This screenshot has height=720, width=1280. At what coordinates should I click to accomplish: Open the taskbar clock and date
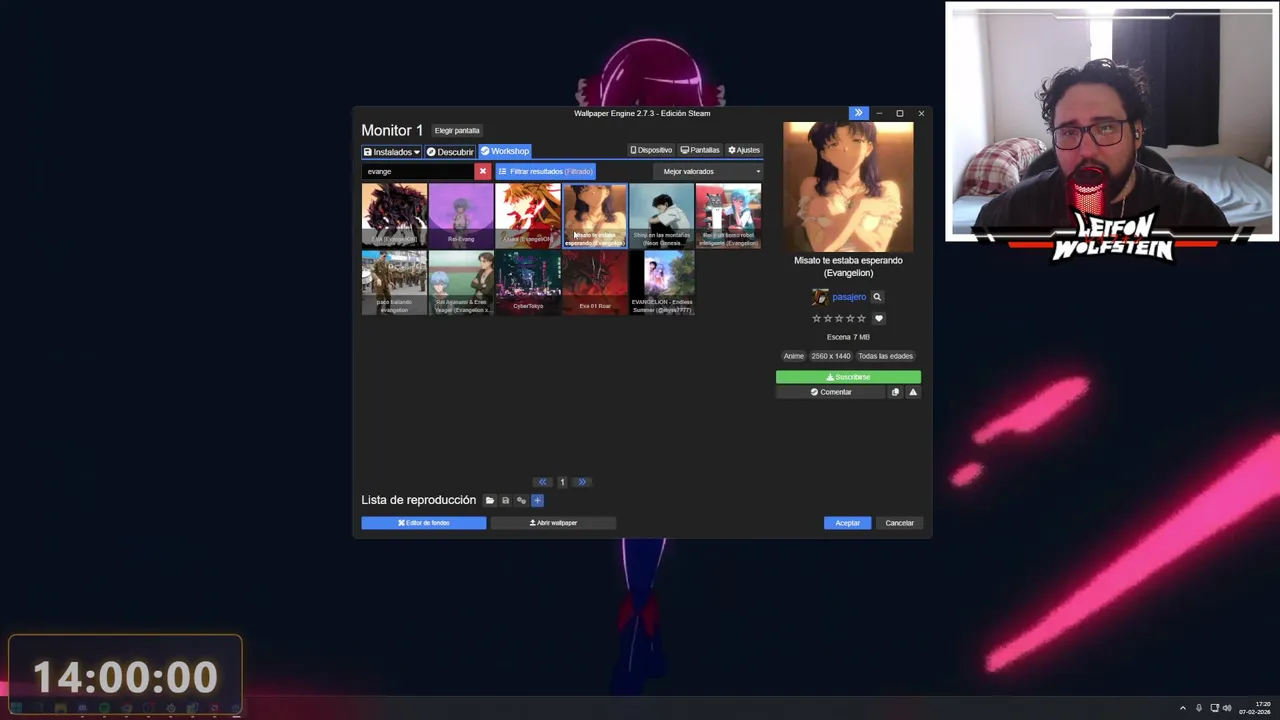click(x=1255, y=708)
